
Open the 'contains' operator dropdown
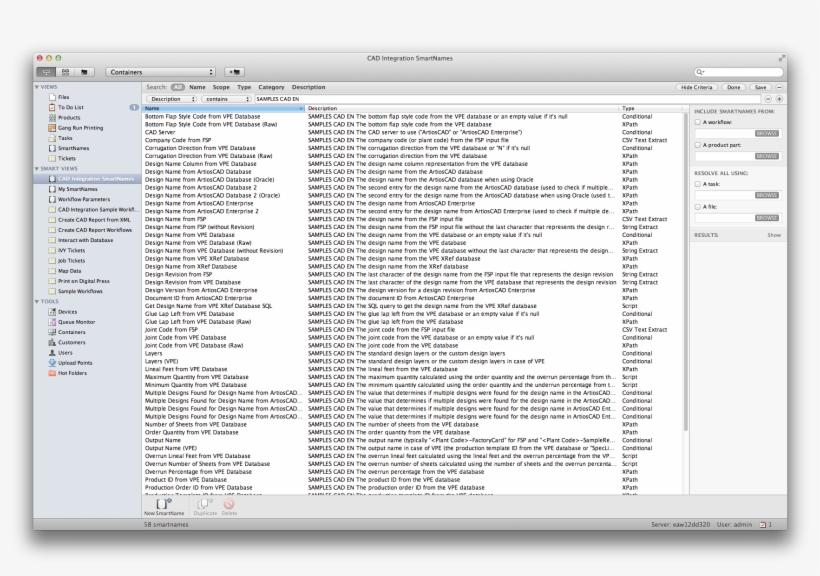tap(226, 99)
